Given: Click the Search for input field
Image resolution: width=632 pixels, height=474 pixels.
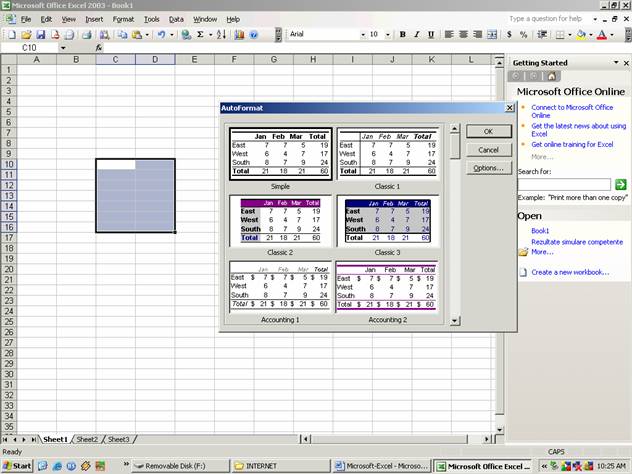Looking at the screenshot, I should [x=564, y=185].
